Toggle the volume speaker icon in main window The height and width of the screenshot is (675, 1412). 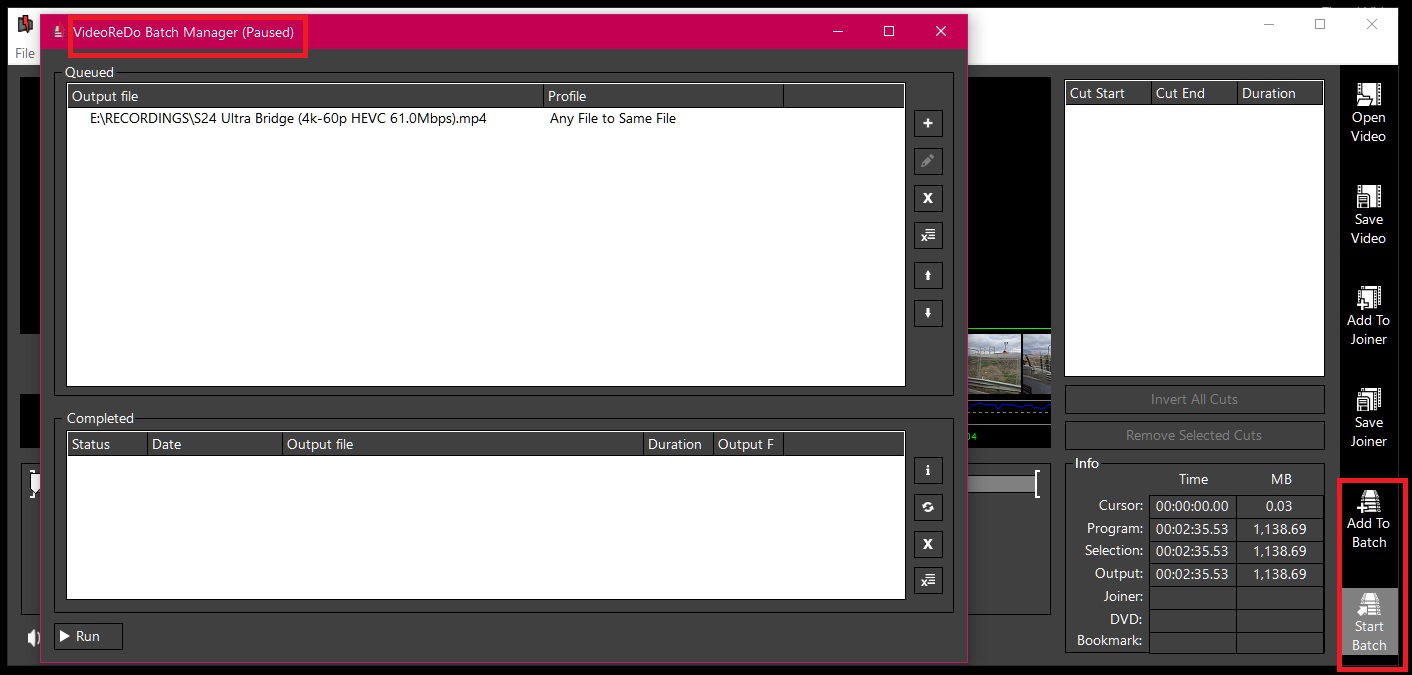[33, 637]
